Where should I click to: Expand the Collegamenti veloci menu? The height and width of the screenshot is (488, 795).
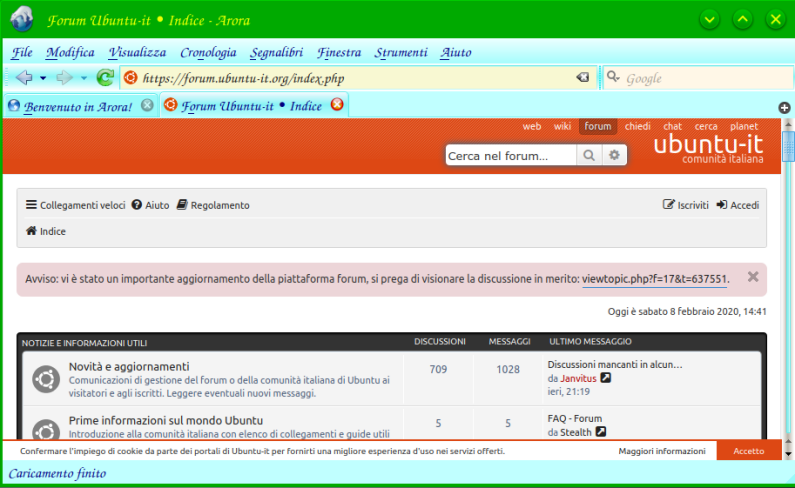pyautogui.click(x=76, y=205)
